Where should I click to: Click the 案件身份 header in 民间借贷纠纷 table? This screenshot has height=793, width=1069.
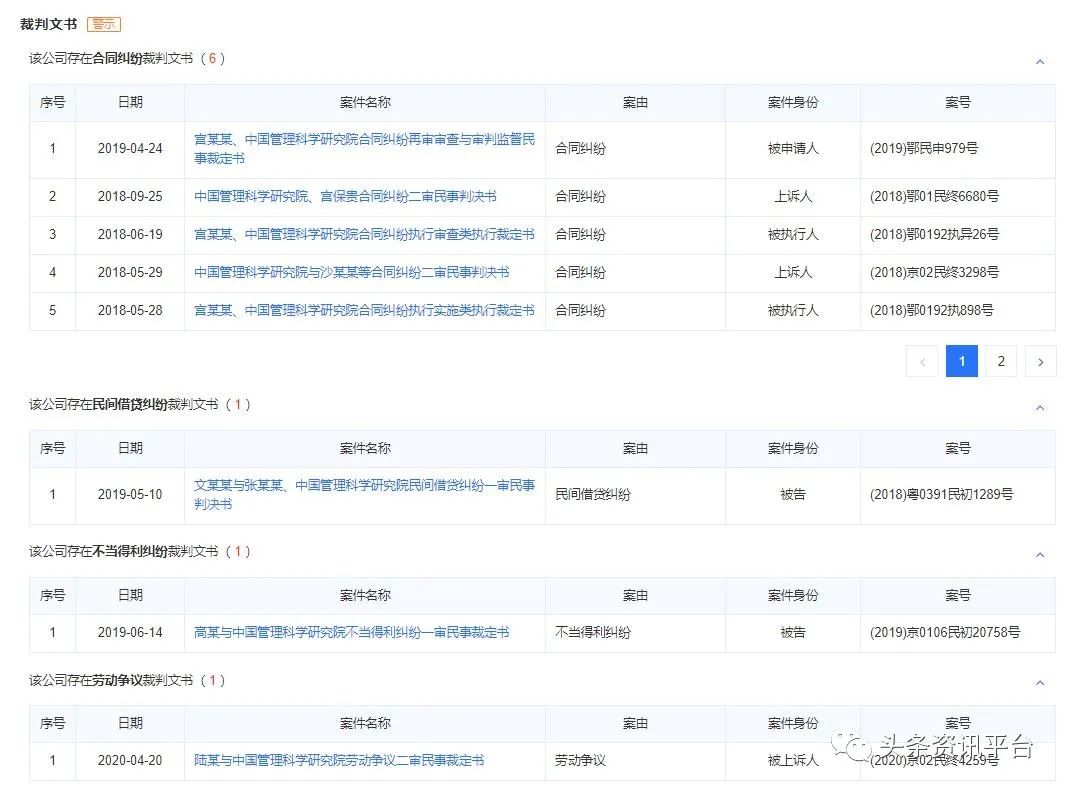coord(792,449)
